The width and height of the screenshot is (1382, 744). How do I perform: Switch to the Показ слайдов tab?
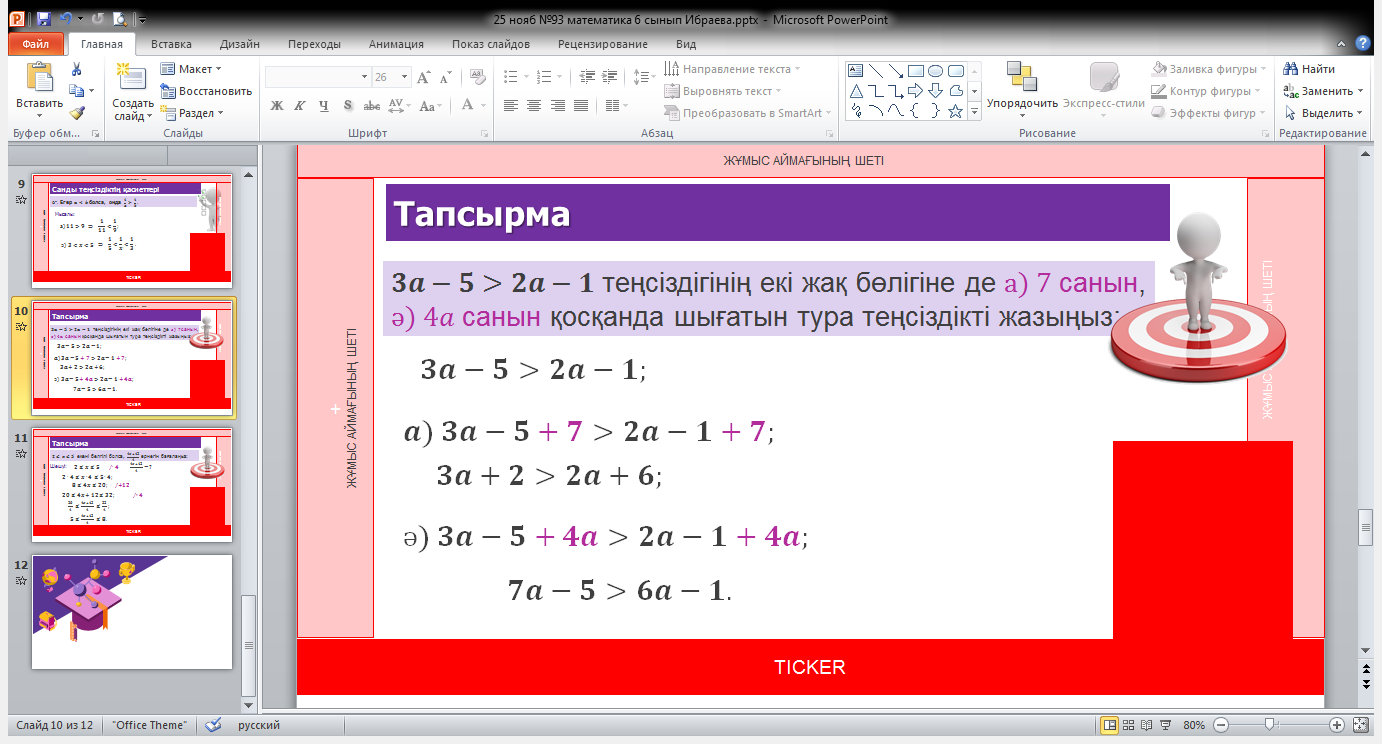click(x=493, y=44)
